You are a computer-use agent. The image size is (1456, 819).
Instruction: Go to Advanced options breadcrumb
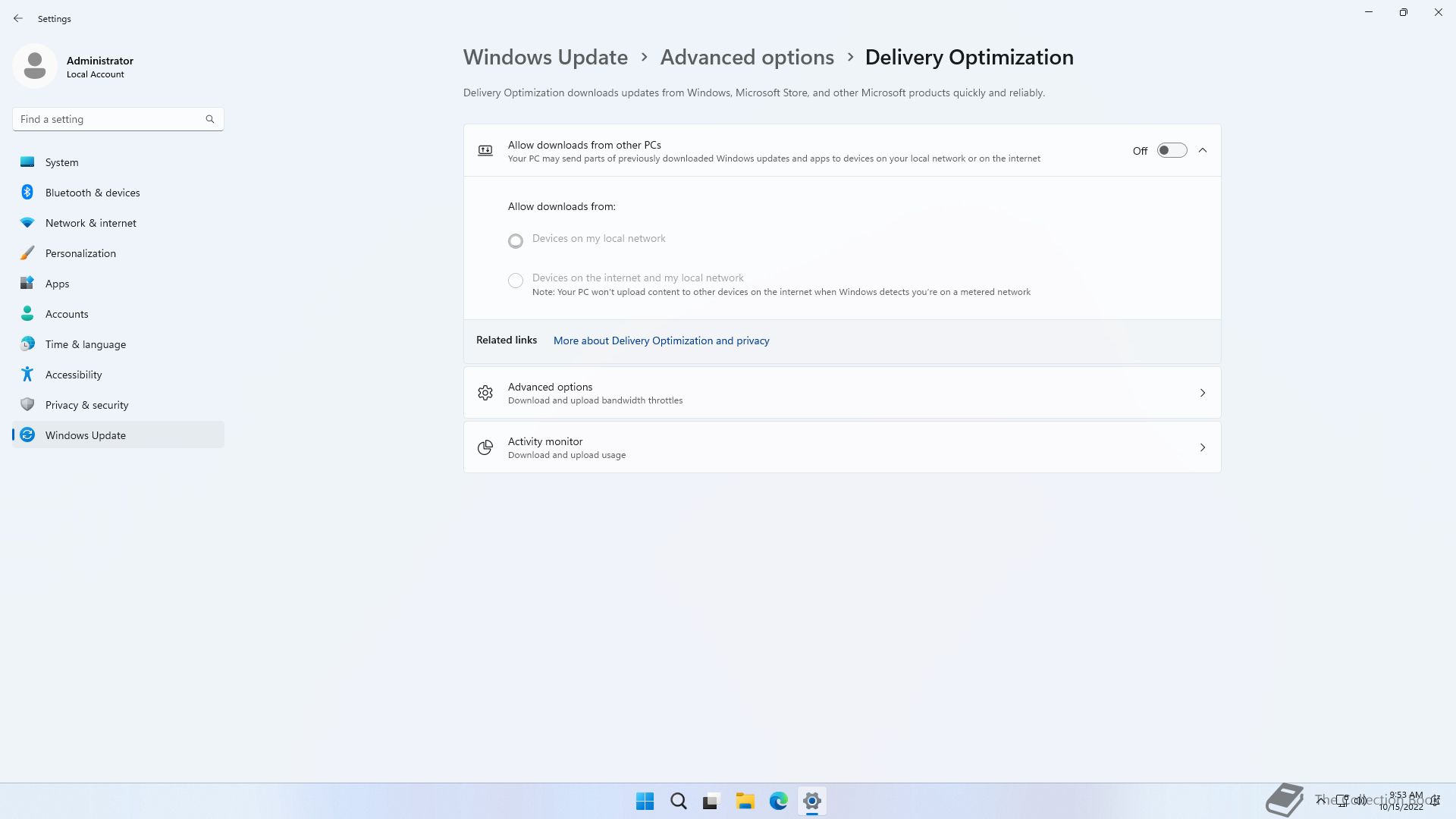746,58
